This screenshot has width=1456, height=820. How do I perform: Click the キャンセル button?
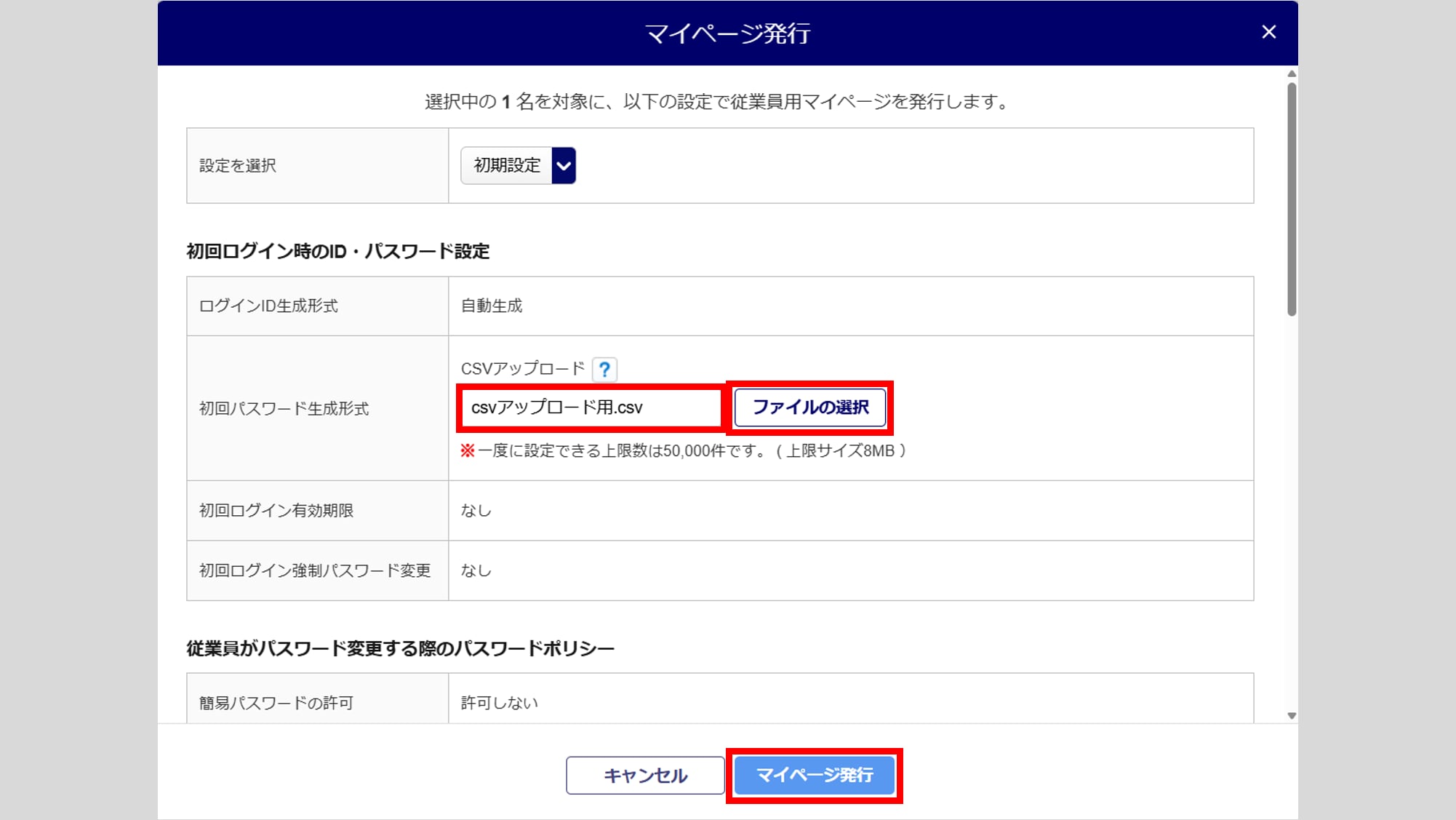645,775
